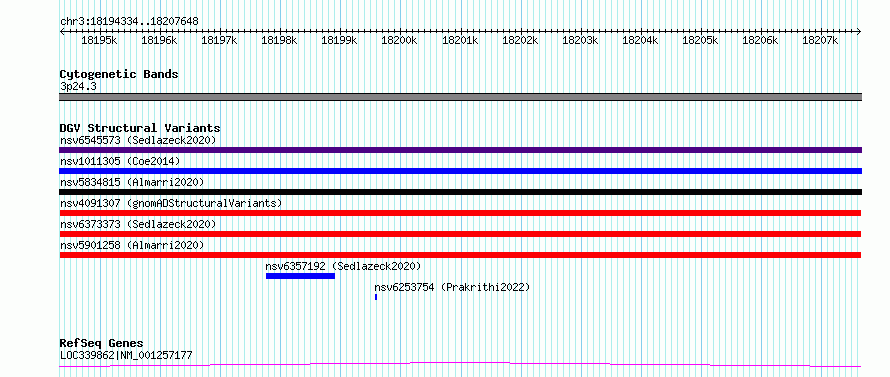The width and height of the screenshot is (890, 377).
Task: Click the 18205k ruler position
Action: pyautogui.click(x=700, y=40)
